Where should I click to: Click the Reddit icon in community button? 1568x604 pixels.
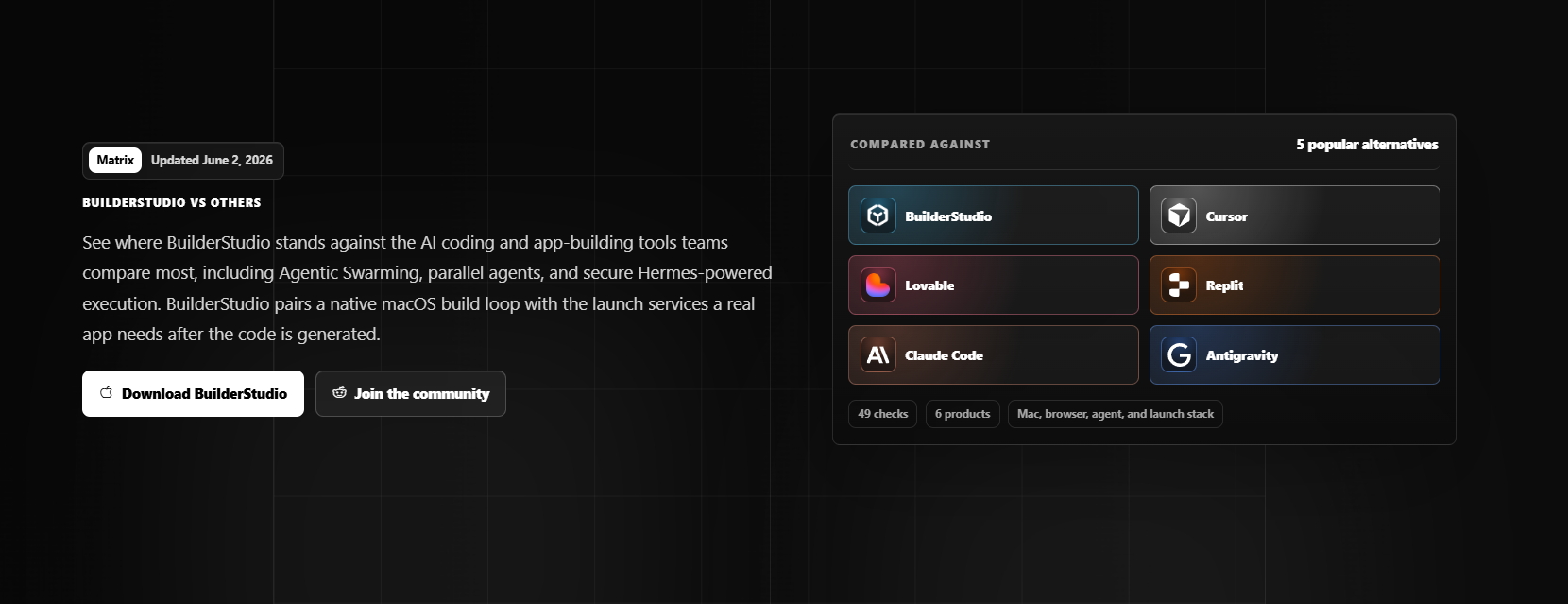[x=340, y=392]
